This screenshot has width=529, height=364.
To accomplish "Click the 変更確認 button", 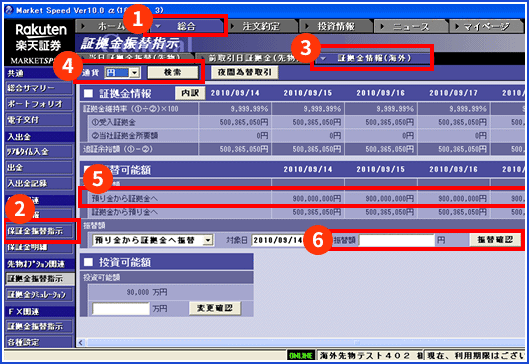I will coord(215,308).
